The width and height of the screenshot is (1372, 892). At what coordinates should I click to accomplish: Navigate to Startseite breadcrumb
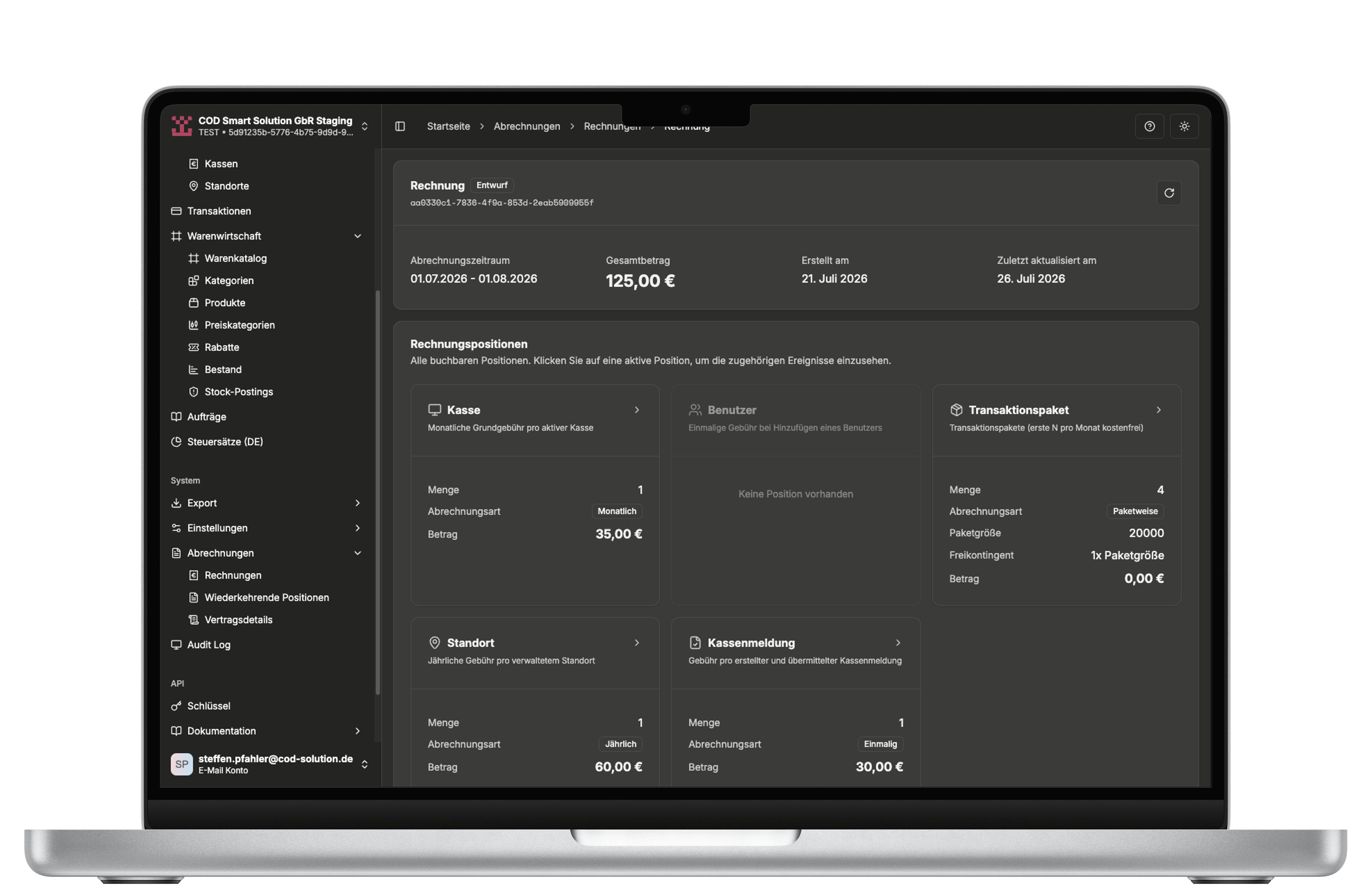pos(448,126)
